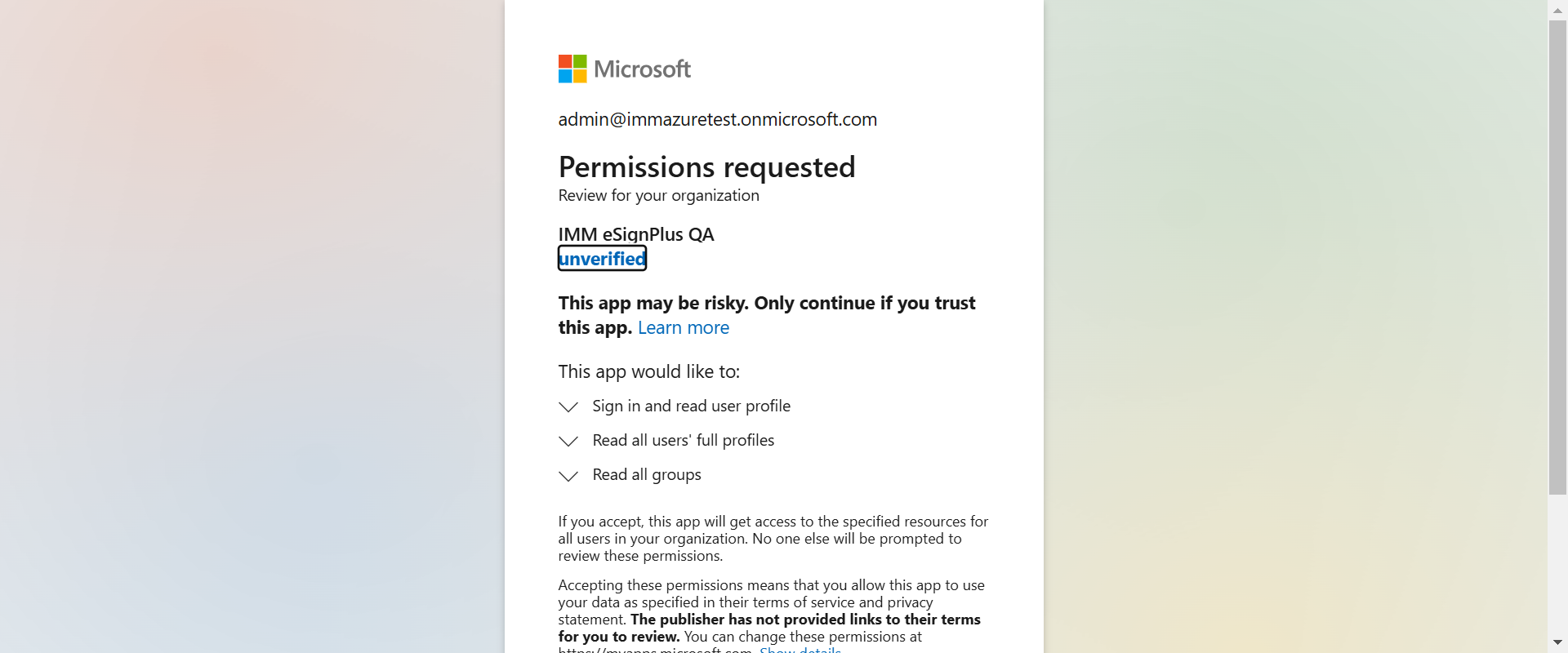Click the 'If you accept' paragraph text

[773, 539]
